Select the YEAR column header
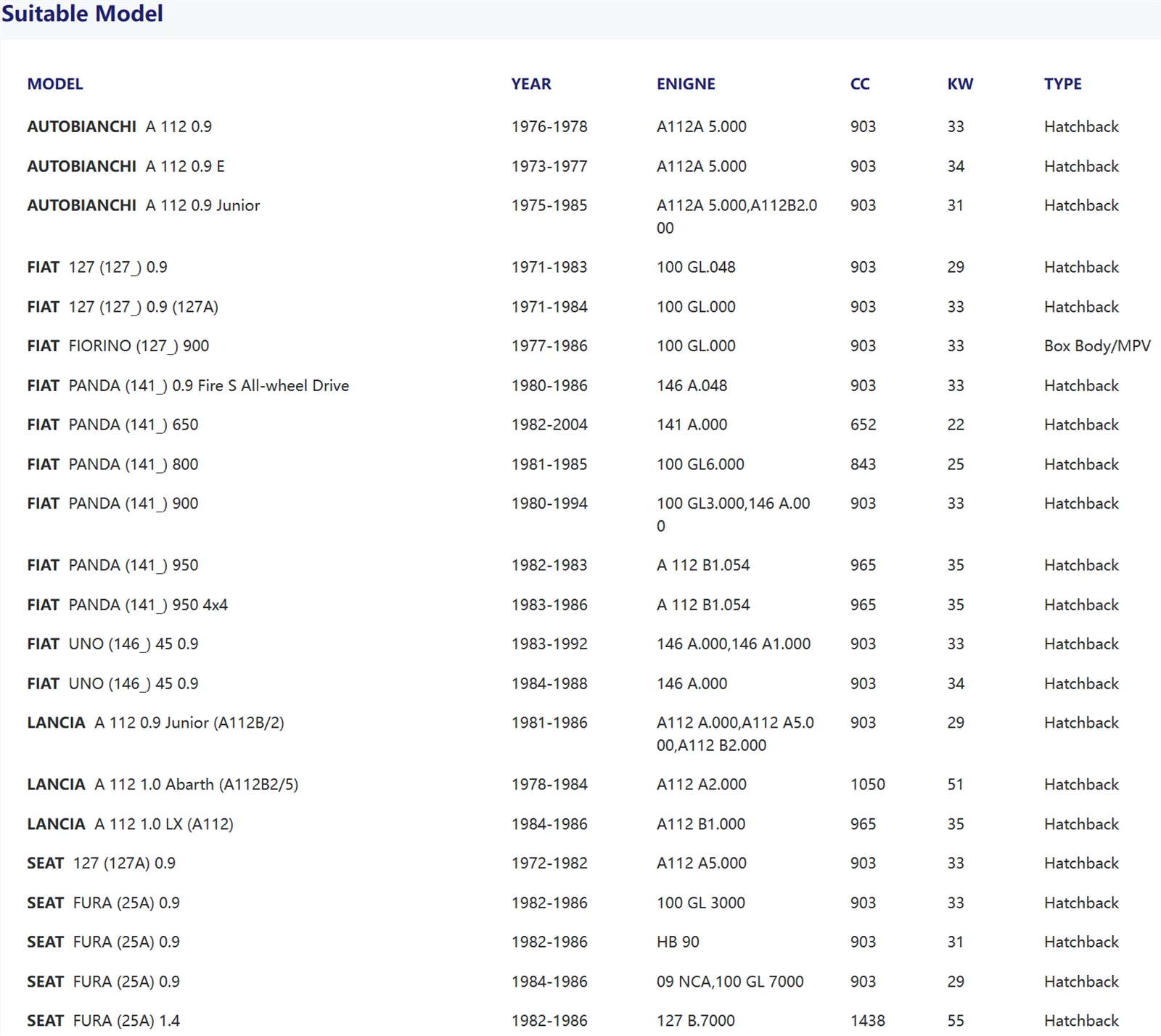Viewport: 1161px width, 1036px height. click(x=531, y=84)
